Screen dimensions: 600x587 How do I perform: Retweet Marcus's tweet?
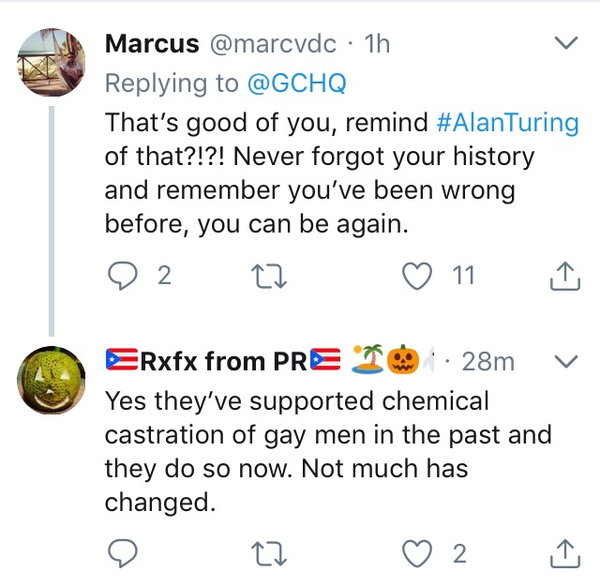(x=265, y=275)
